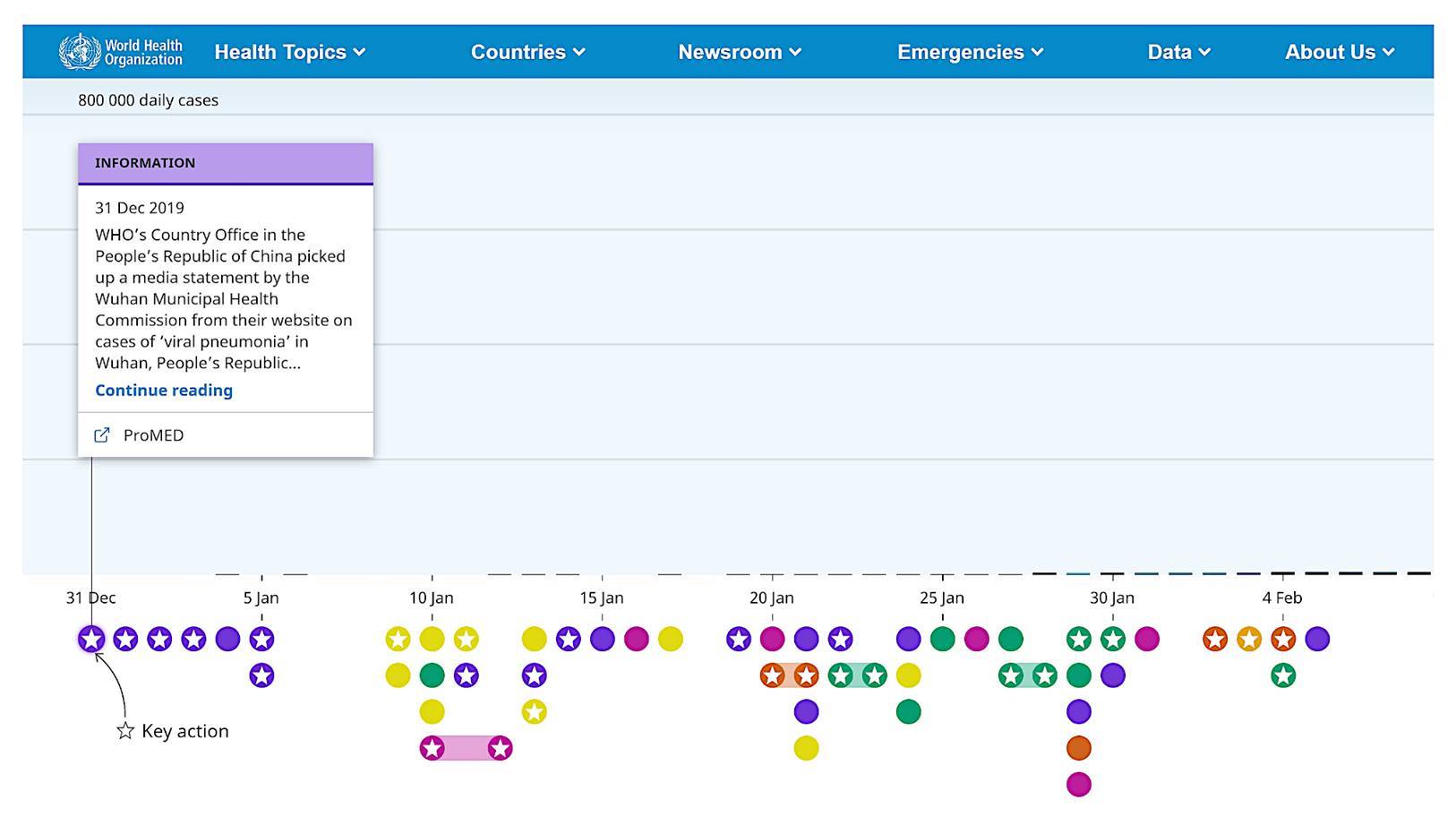Click the yellow-orange star marker before 4 Feb
1456x817 pixels.
tap(1248, 639)
